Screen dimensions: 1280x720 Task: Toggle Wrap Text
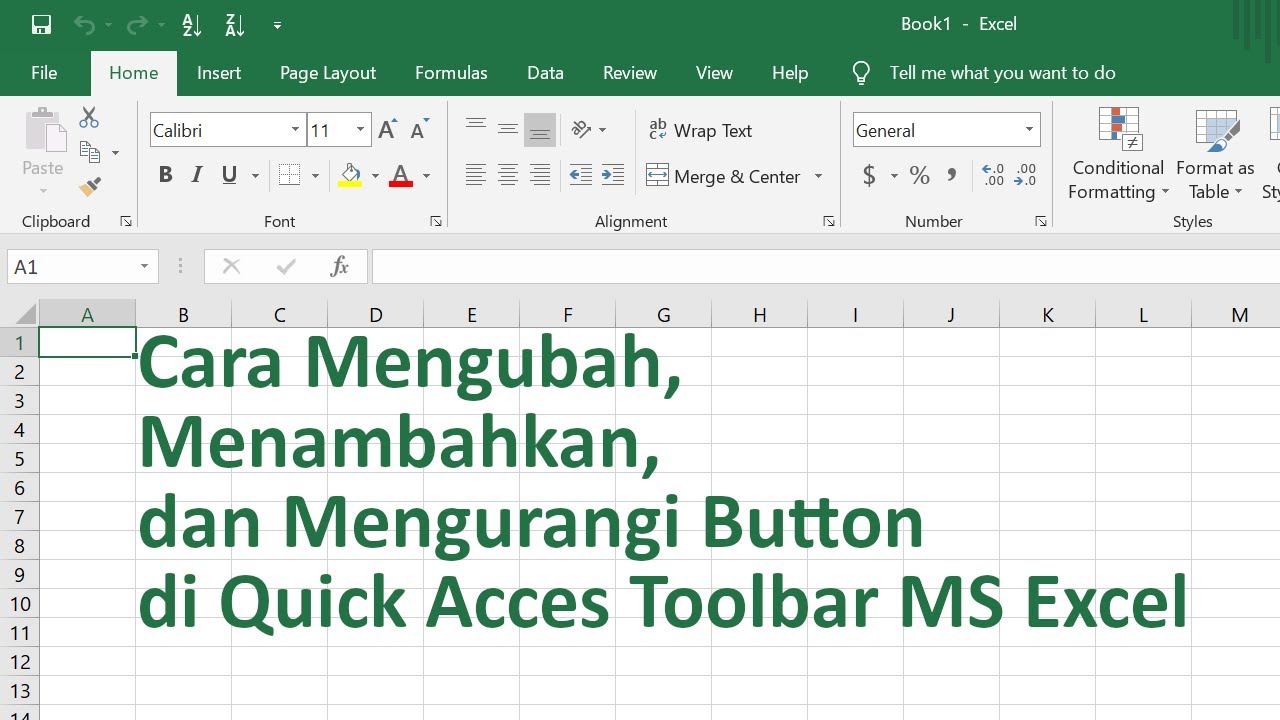(x=700, y=130)
